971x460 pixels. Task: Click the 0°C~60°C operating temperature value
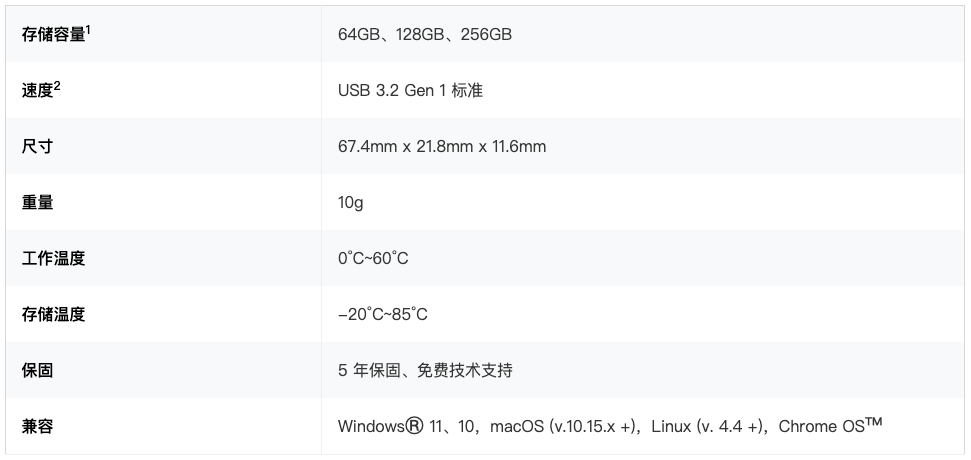click(373, 258)
